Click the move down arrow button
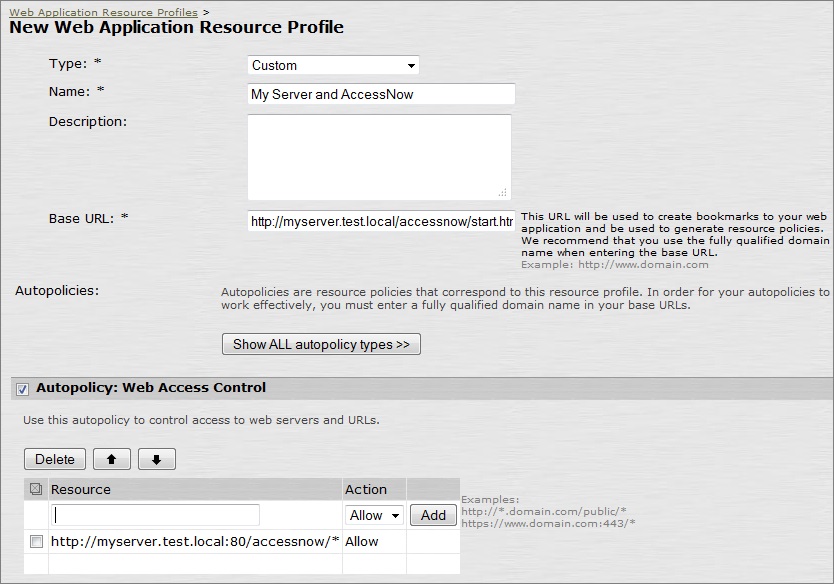834x584 pixels. tap(157, 459)
